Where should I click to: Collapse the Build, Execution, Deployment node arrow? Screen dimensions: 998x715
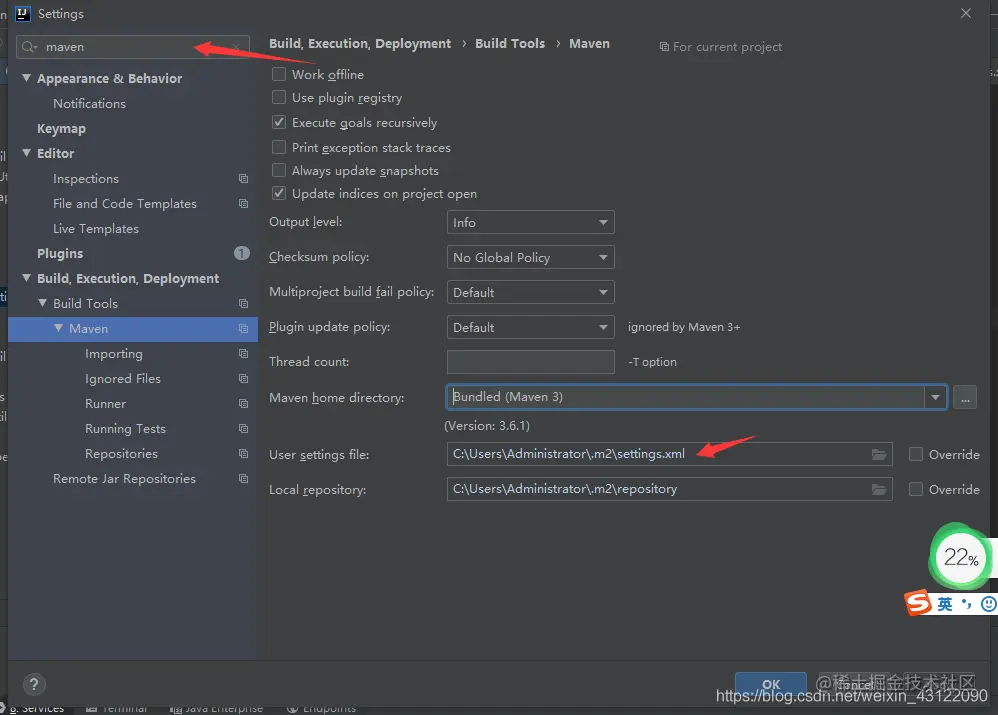(27, 278)
